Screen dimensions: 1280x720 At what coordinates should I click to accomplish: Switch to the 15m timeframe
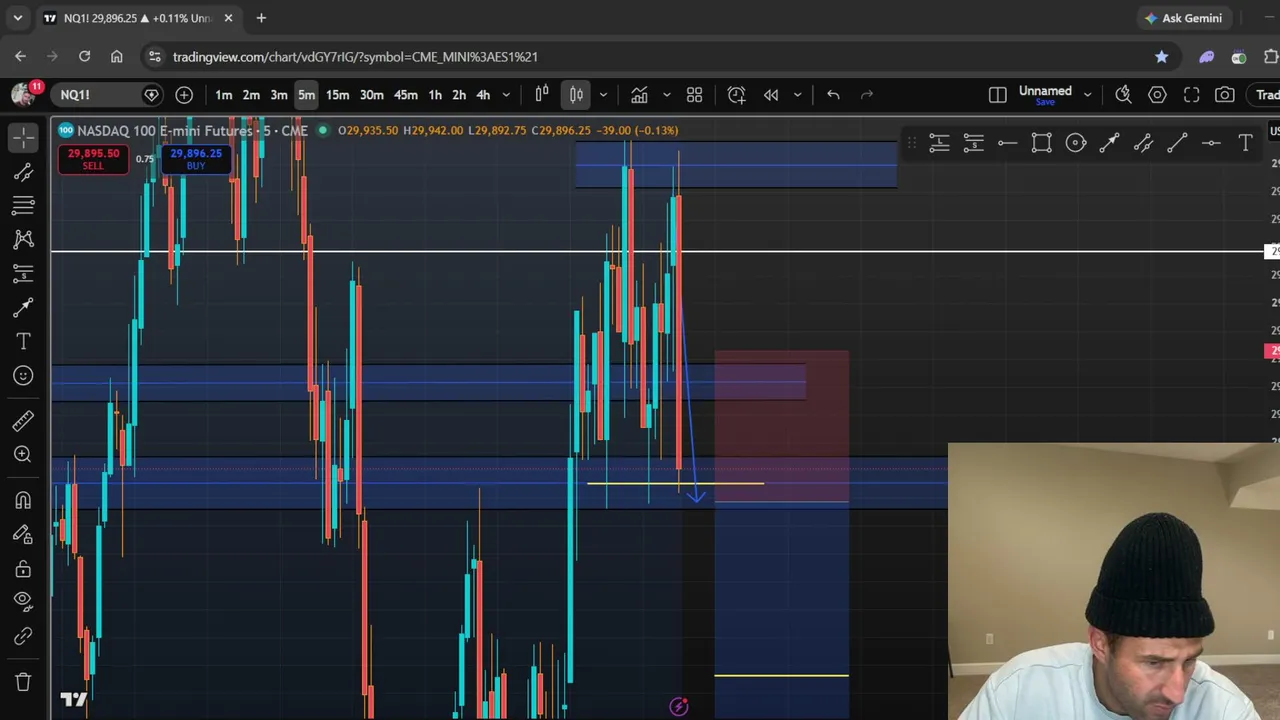[337, 95]
